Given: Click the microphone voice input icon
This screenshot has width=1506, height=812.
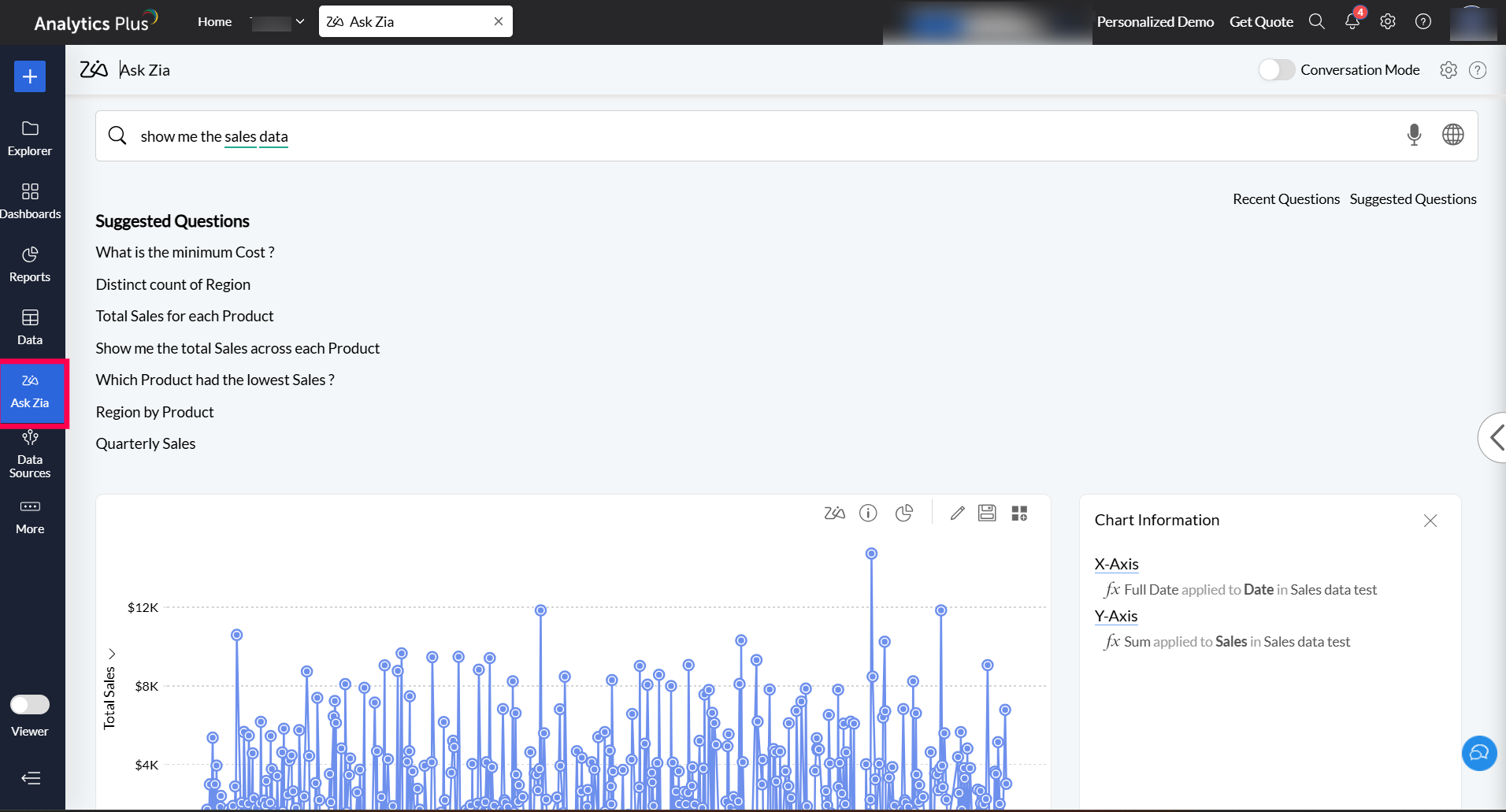Looking at the screenshot, I should point(1414,135).
